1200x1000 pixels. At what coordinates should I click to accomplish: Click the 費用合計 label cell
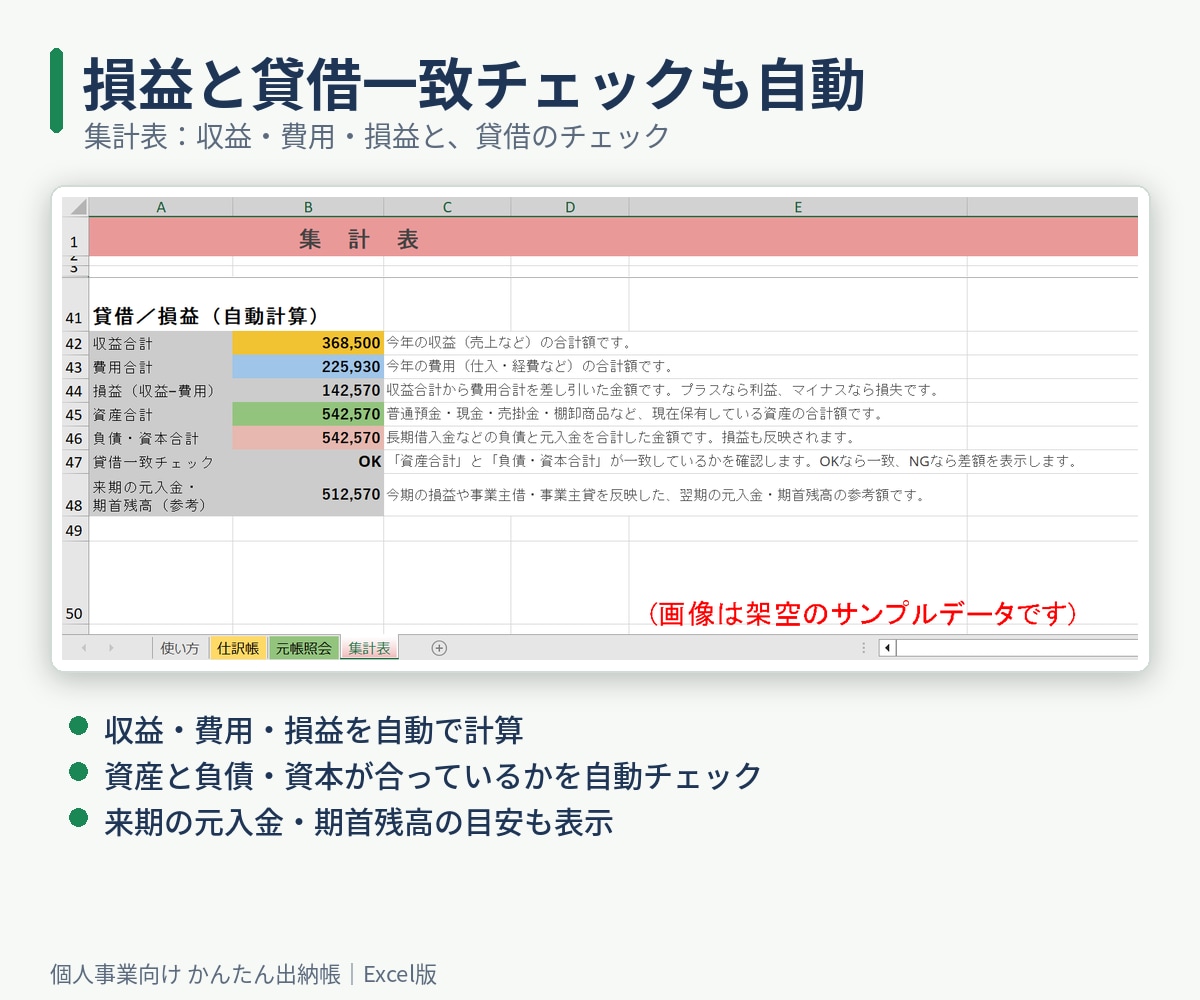[160, 367]
